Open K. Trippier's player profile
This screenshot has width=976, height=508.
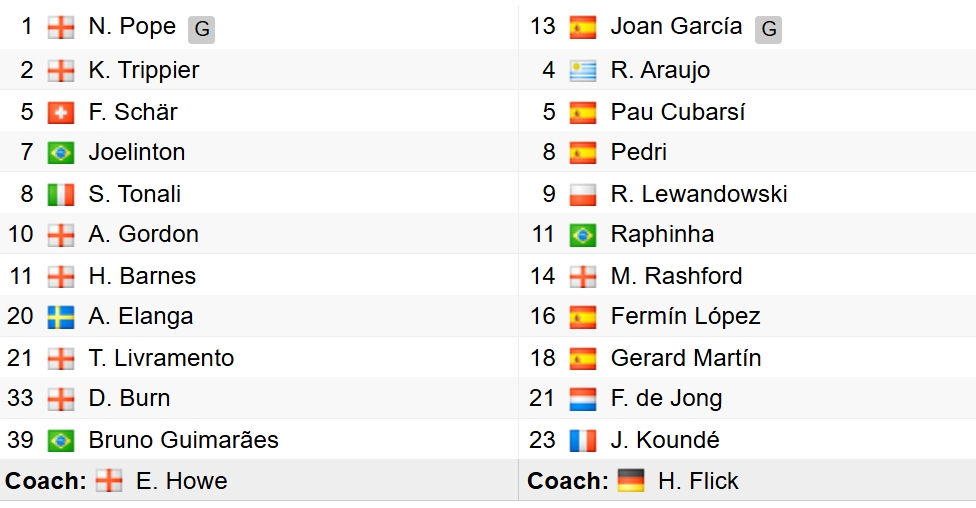point(143,70)
